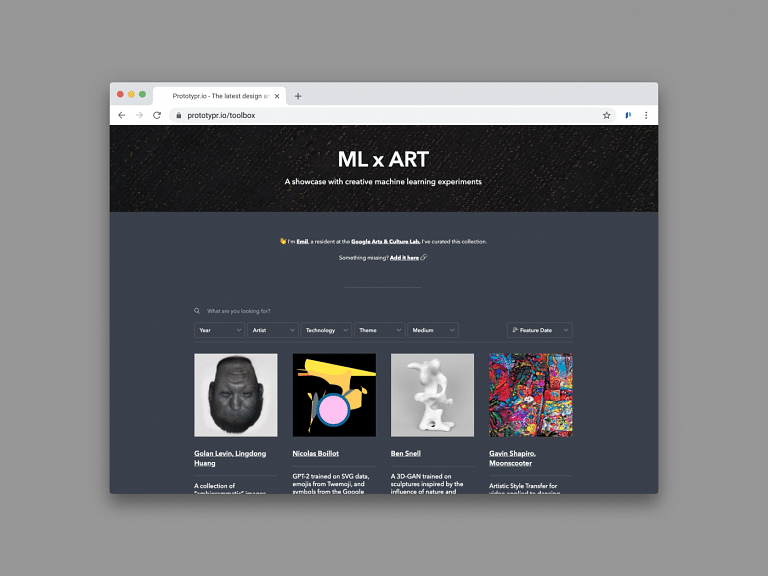Image resolution: width=768 pixels, height=576 pixels.
Task: Open the Theme filter dropdown
Action: (380, 330)
